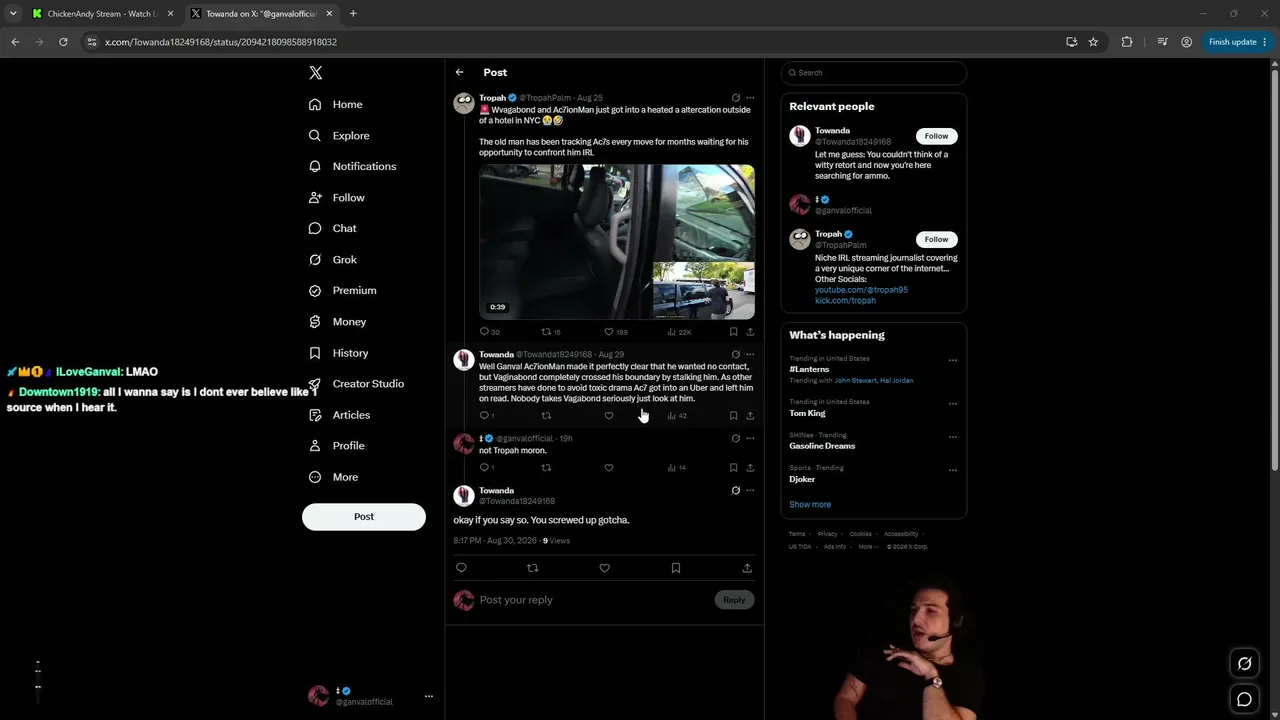Like Towanda's Aug 29 reply

609,416
